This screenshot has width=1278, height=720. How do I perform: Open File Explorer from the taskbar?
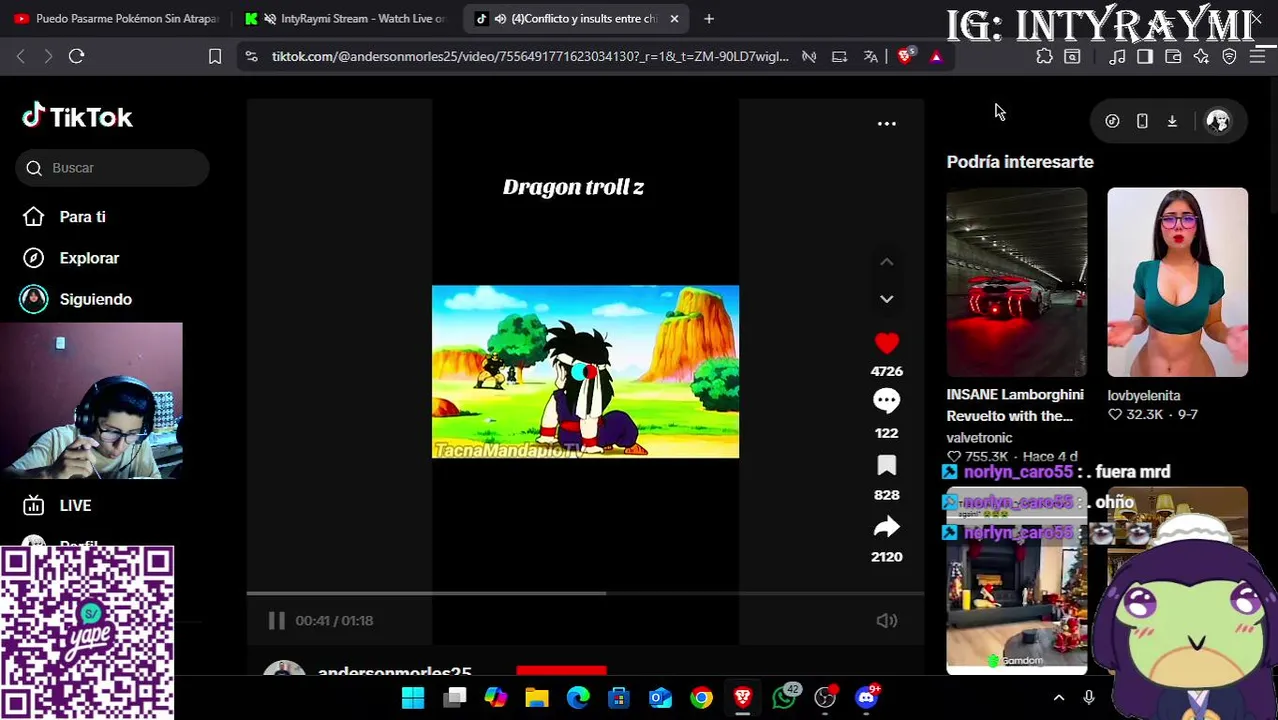tap(537, 697)
